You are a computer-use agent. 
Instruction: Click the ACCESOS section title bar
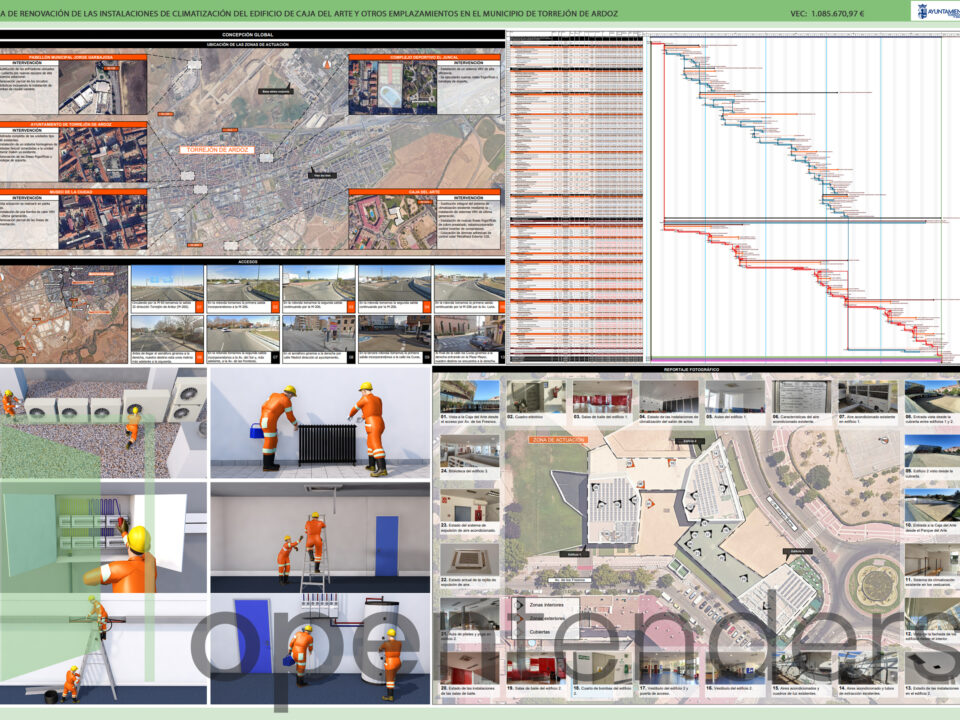point(252,260)
